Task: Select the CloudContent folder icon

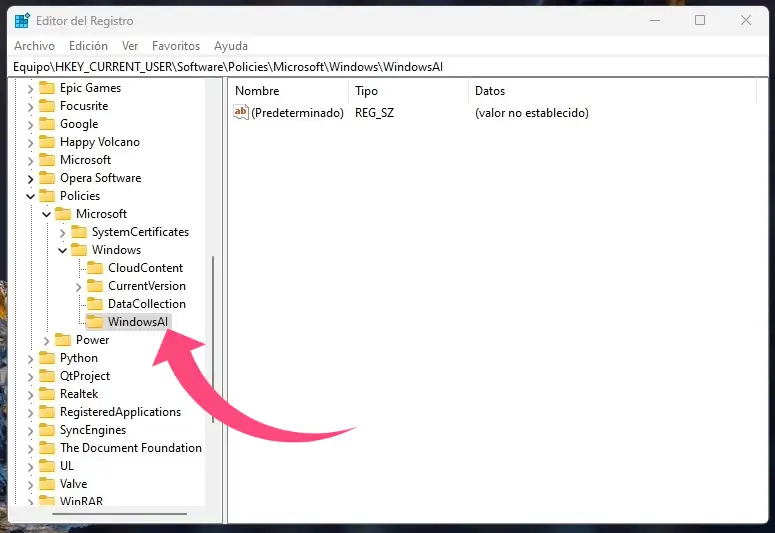Action: click(x=95, y=268)
